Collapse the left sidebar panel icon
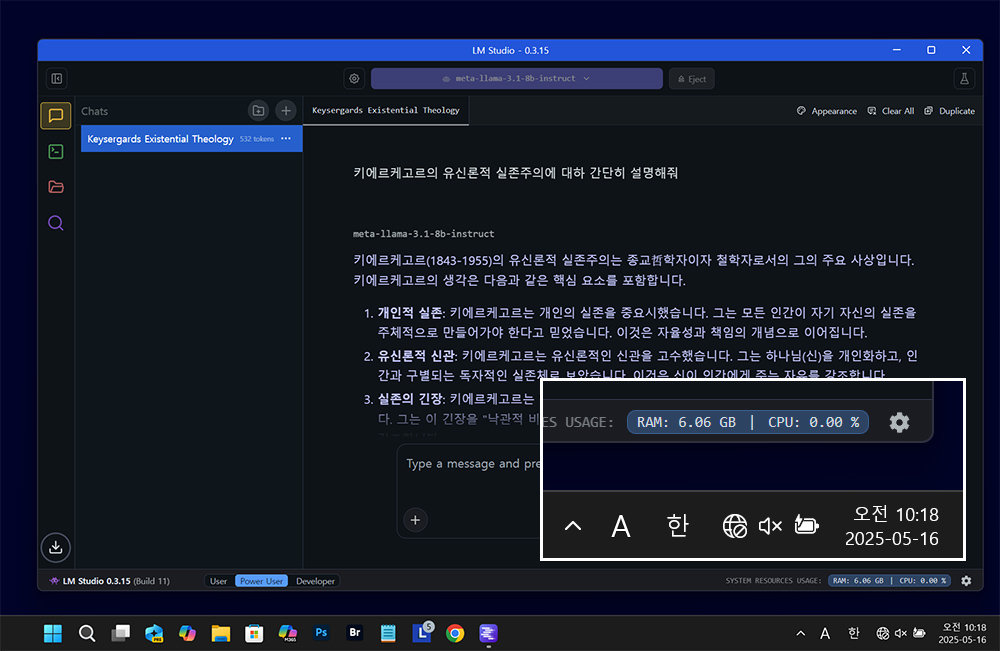The width and height of the screenshot is (1000, 651). pos(57,78)
